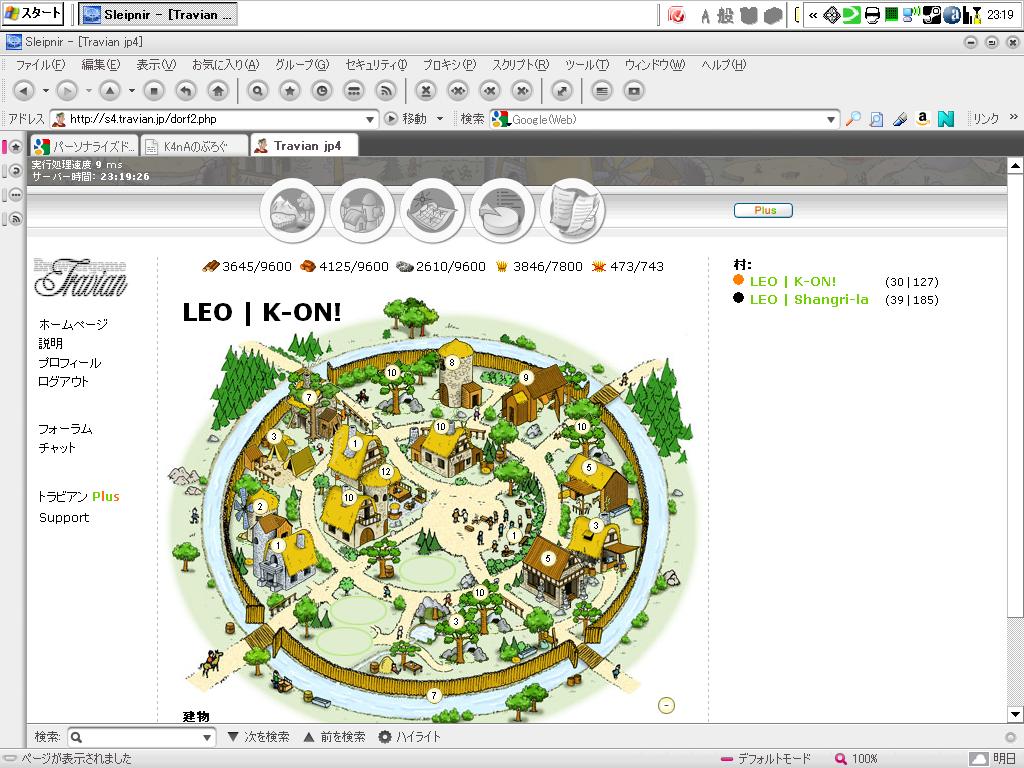Switch to the パーソナライズド tab
The width and height of the screenshot is (1024, 768).
tap(85, 146)
